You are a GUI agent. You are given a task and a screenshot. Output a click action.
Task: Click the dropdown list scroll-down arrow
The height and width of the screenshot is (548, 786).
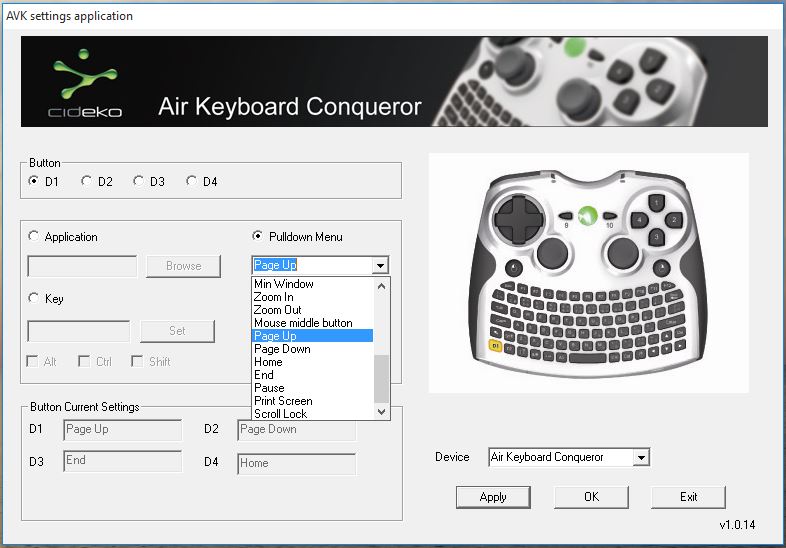pos(381,412)
